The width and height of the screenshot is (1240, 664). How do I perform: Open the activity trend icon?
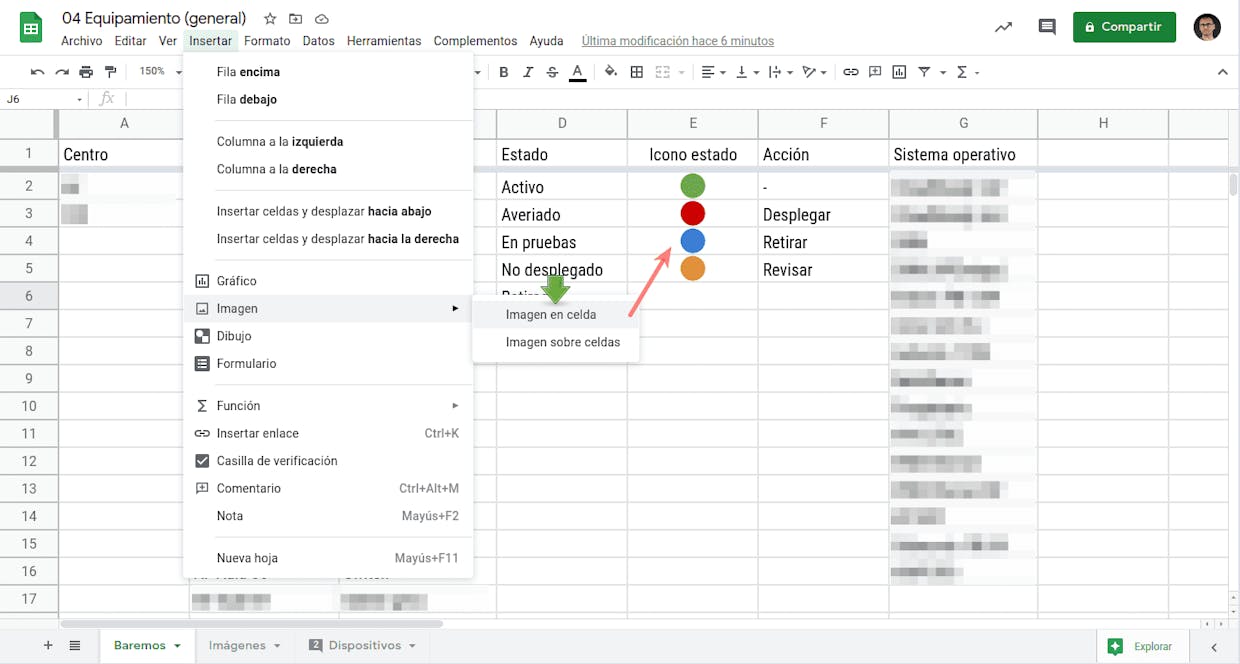(x=1003, y=27)
